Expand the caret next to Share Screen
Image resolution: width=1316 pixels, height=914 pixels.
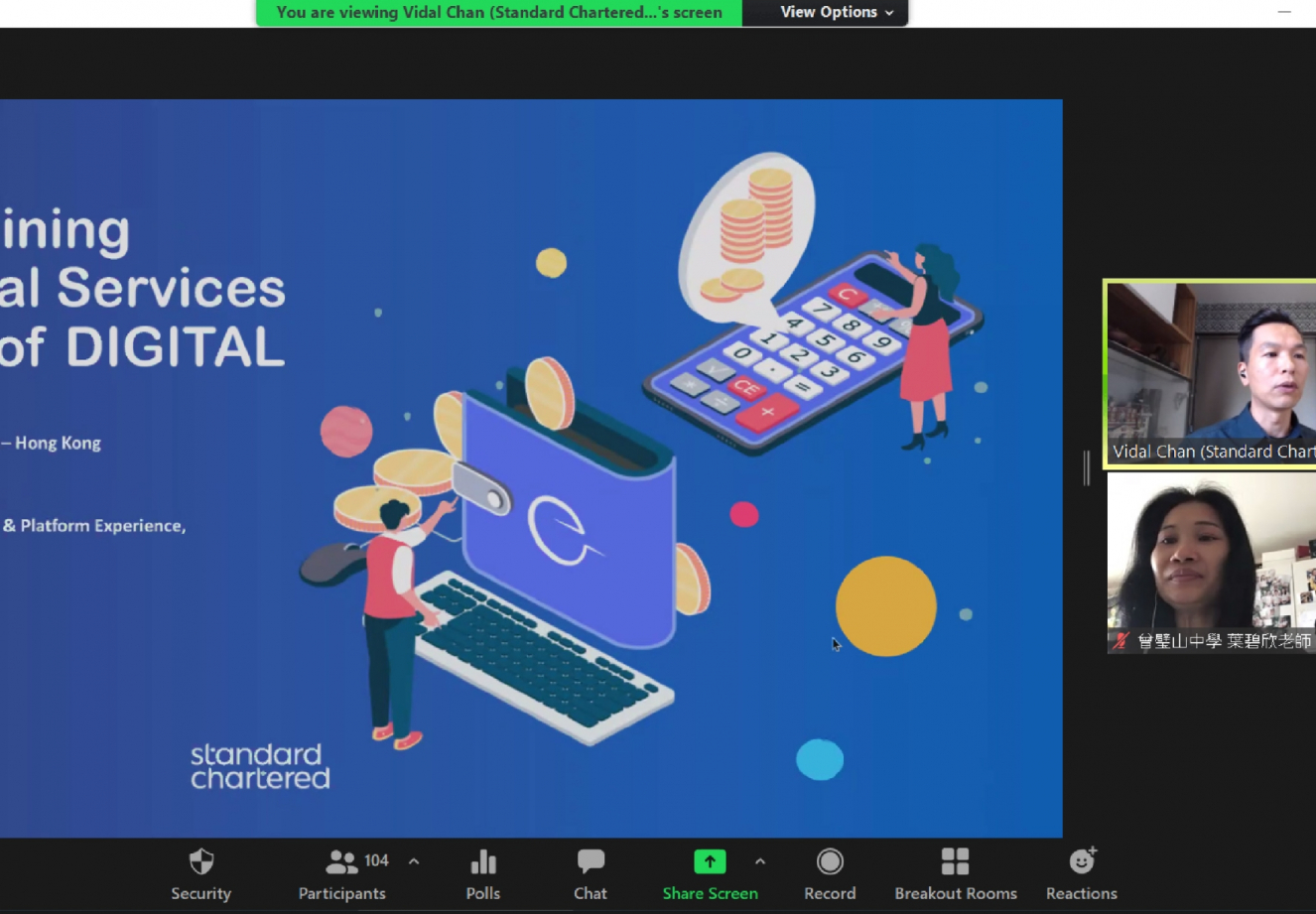click(x=760, y=861)
